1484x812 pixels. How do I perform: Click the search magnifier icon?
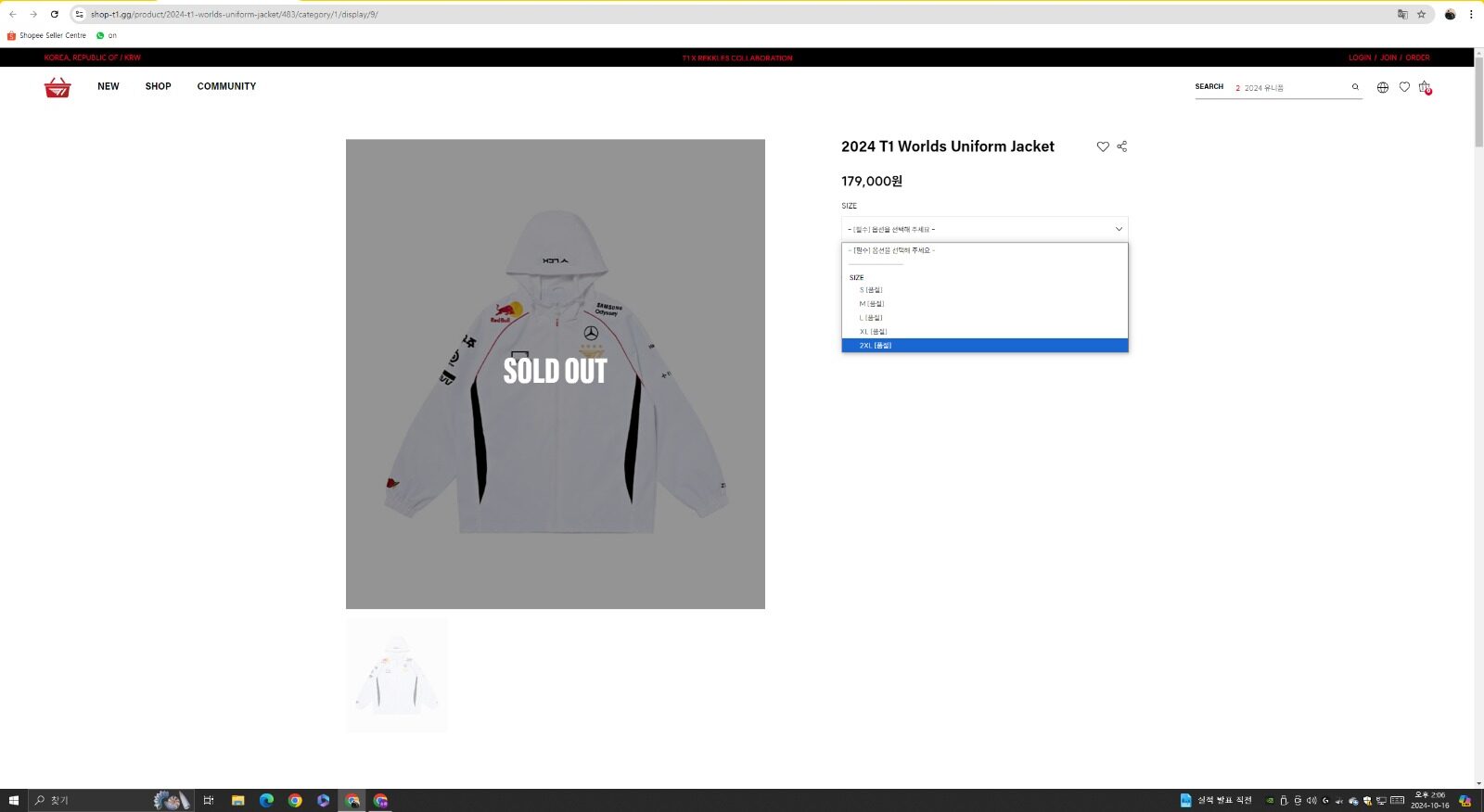pos(1355,87)
